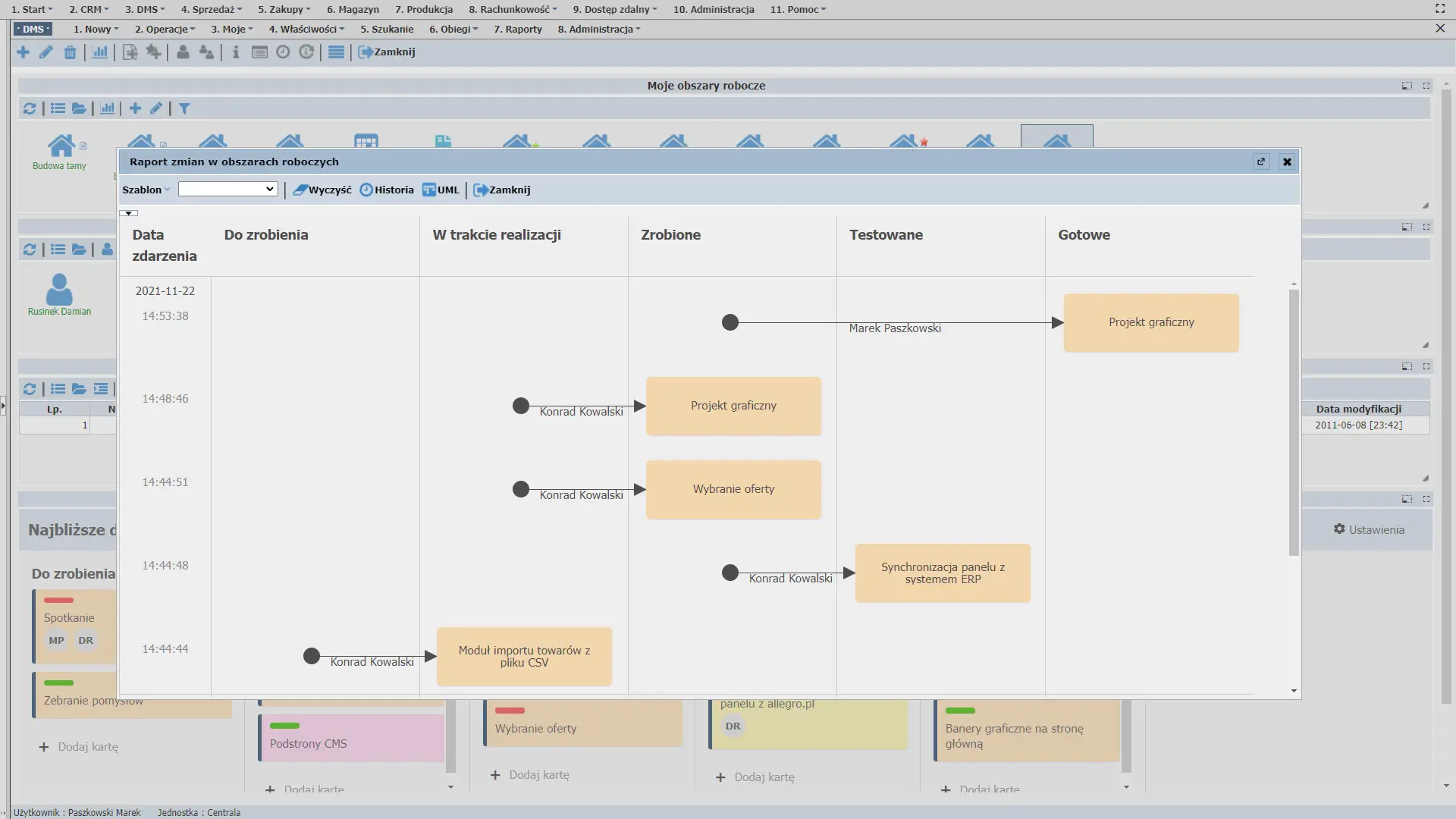Click the Historia clock button

point(387,190)
